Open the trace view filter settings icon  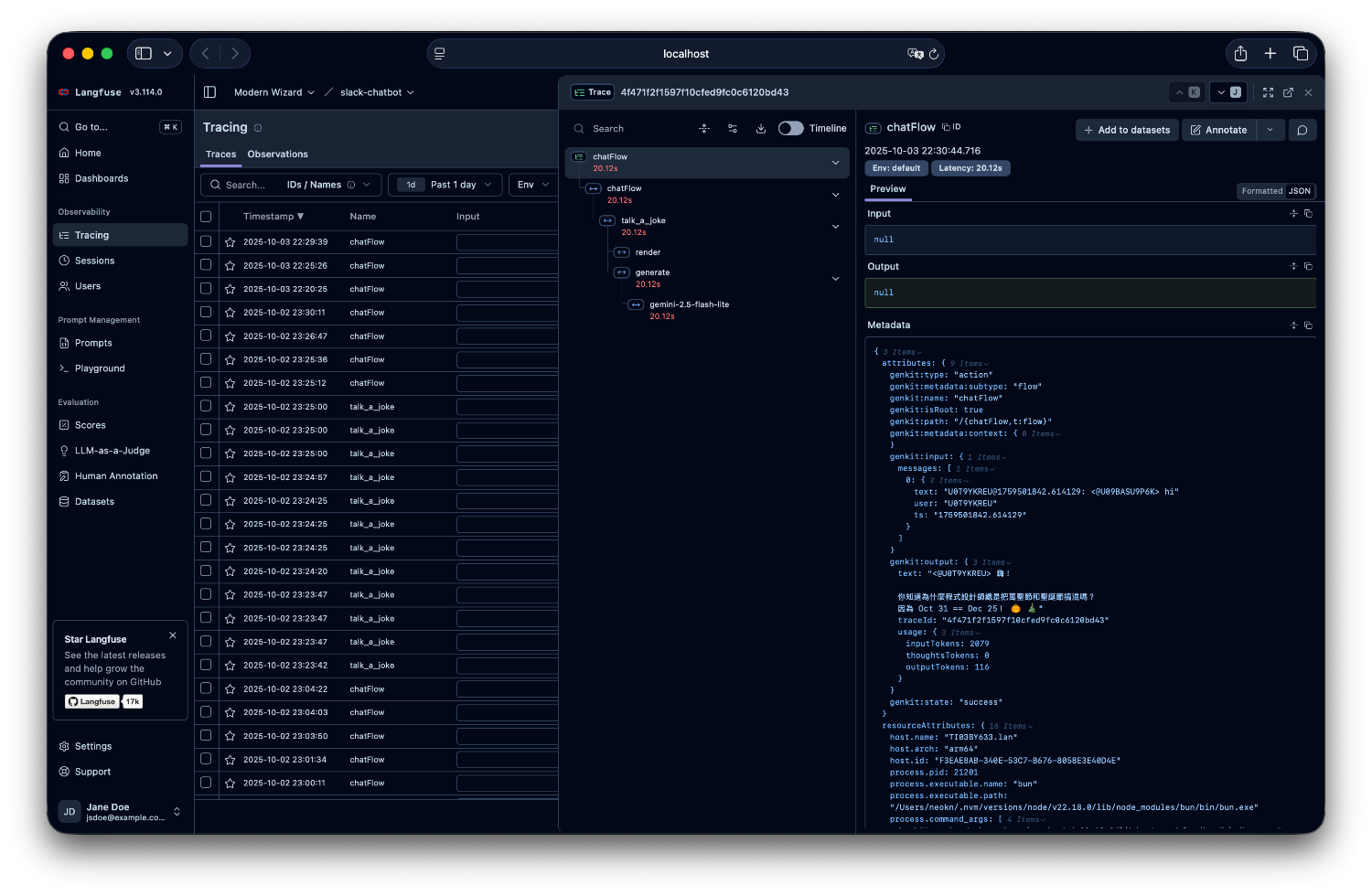(733, 129)
